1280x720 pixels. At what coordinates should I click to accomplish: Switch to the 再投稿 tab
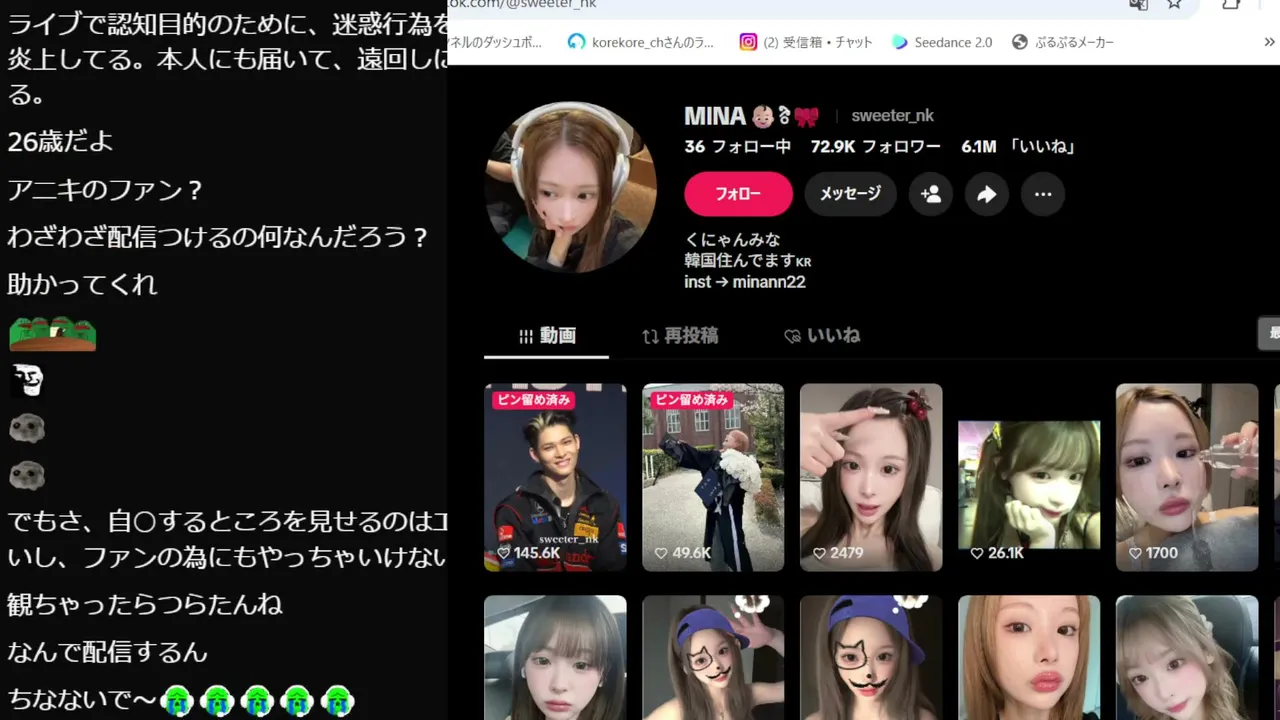680,336
